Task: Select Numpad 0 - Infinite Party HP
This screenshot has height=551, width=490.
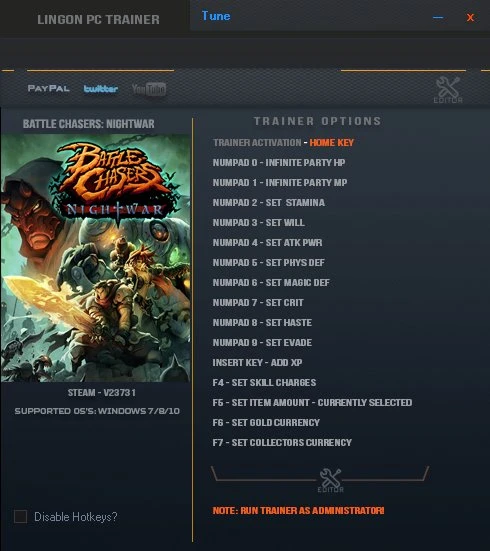Action: (x=279, y=163)
